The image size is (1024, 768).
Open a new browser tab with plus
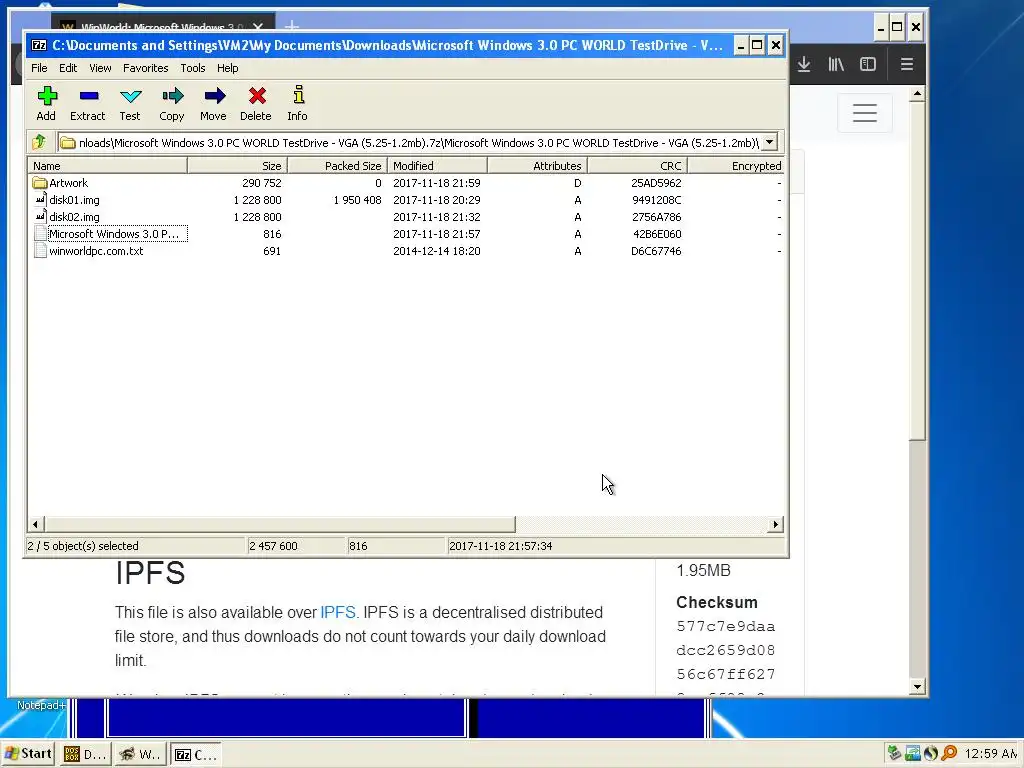[291, 27]
